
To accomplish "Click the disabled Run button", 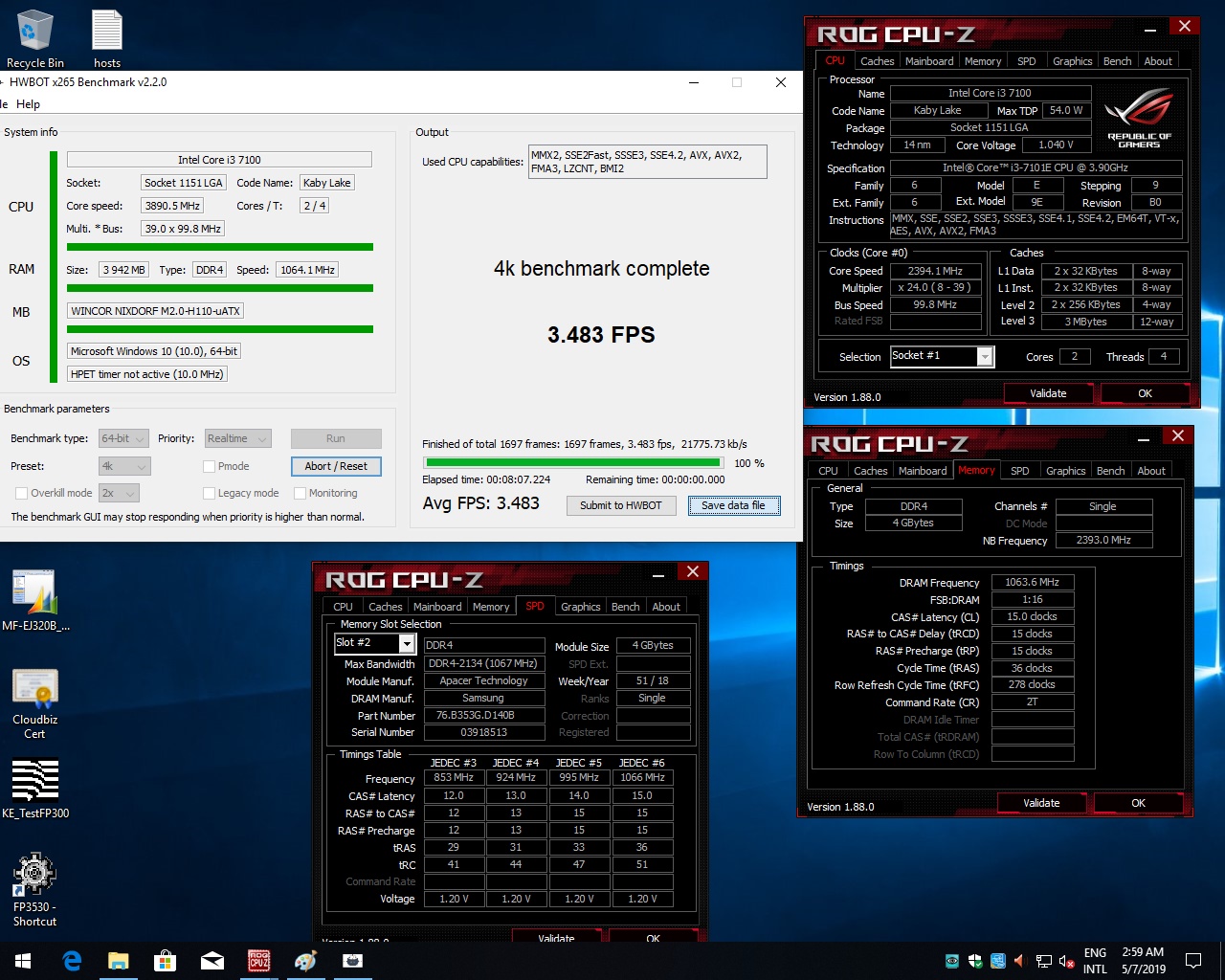I will click(x=336, y=438).
